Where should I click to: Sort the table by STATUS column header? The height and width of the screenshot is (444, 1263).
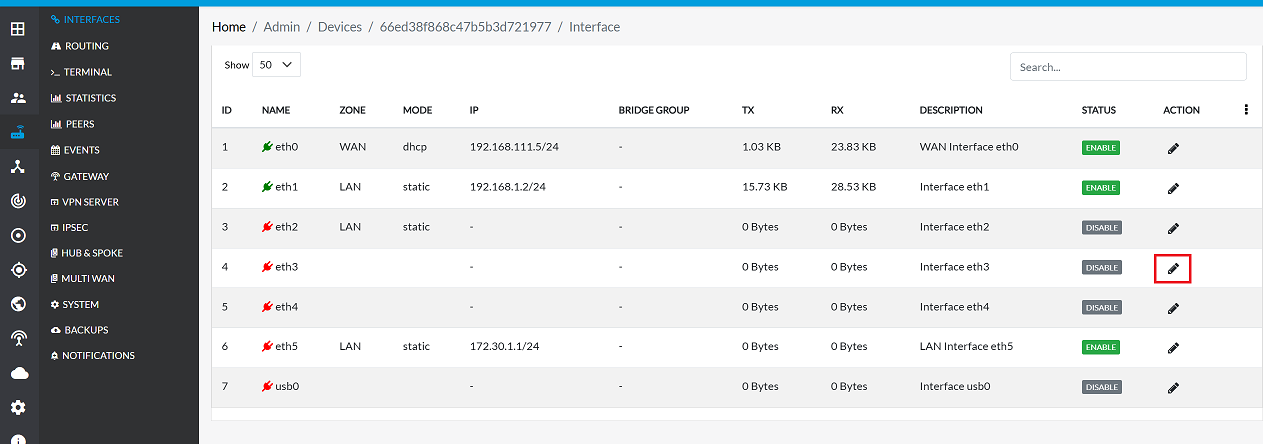(1098, 110)
